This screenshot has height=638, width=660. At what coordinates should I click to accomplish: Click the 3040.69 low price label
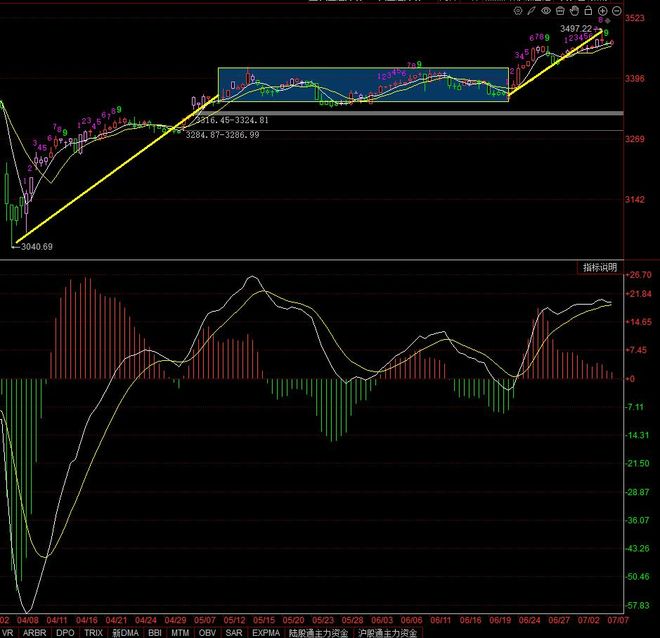point(36,247)
